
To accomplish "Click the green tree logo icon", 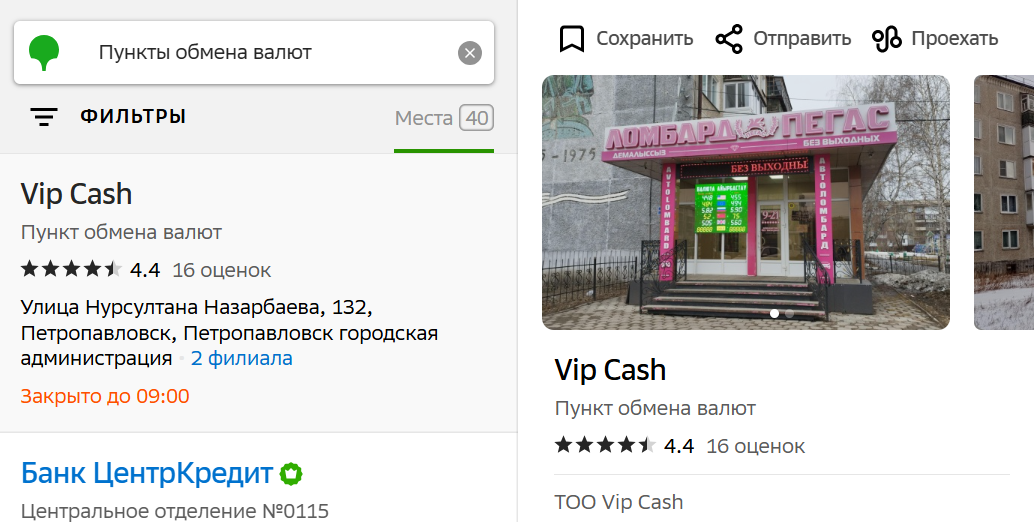I will [44, 53].
